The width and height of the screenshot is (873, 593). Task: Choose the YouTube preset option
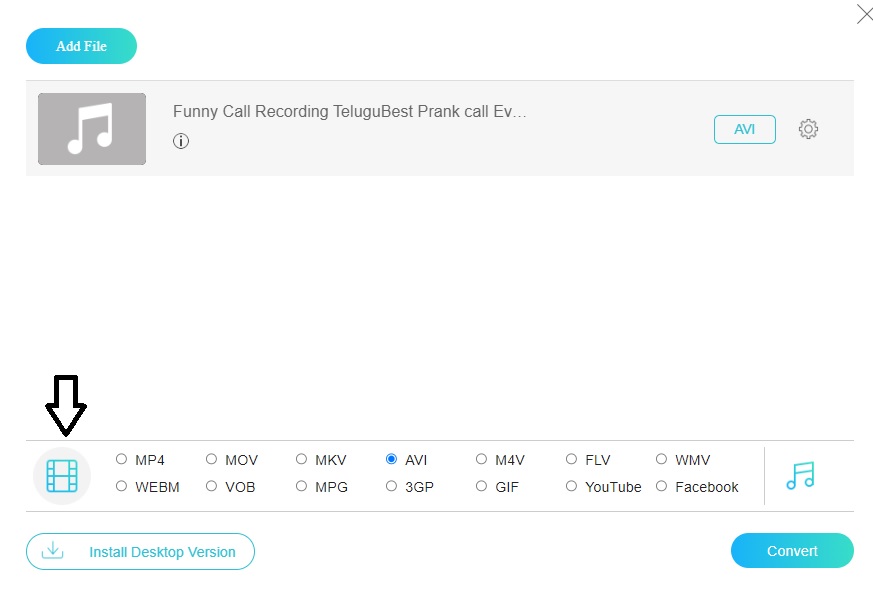tap(572, 487)
